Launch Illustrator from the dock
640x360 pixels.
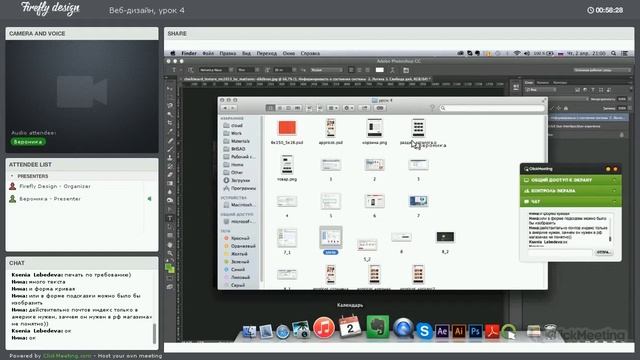[x=458, y=331]
